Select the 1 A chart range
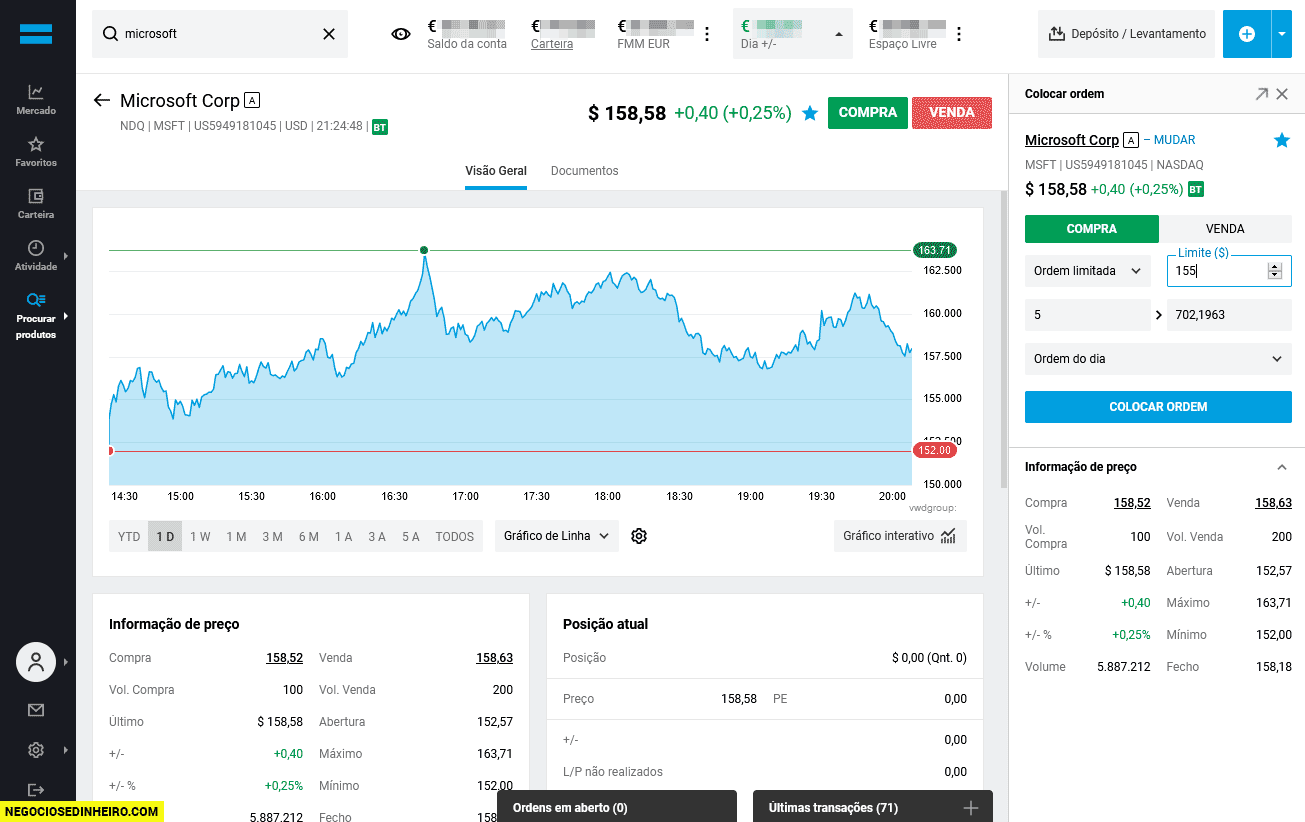This screenshot has height=822, width=1305. 343,537
